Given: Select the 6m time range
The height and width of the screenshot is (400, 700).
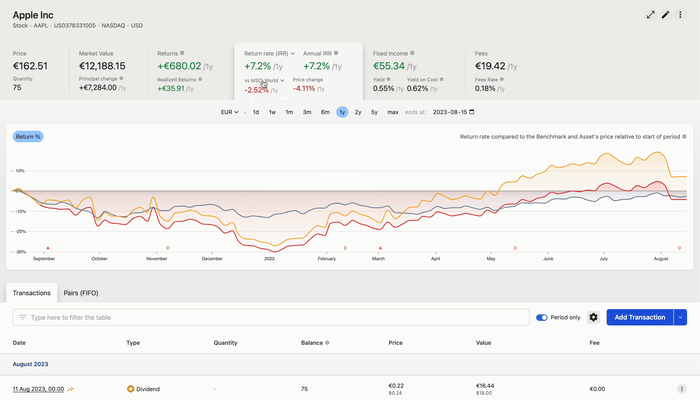Looking at the screenshot, I should [325, 112].
